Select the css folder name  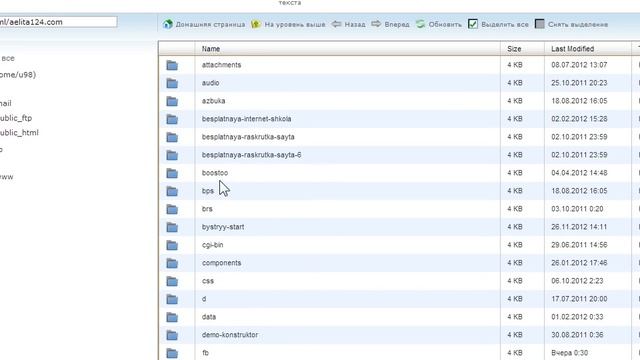207,281
